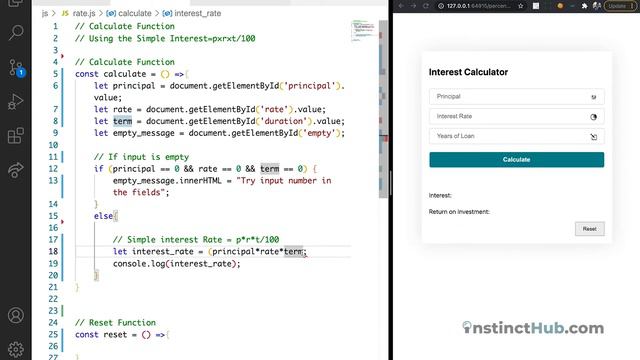Click the browser Update button
Screen dimensions: 640x360
pyautogui.click(x=621, y=6)
